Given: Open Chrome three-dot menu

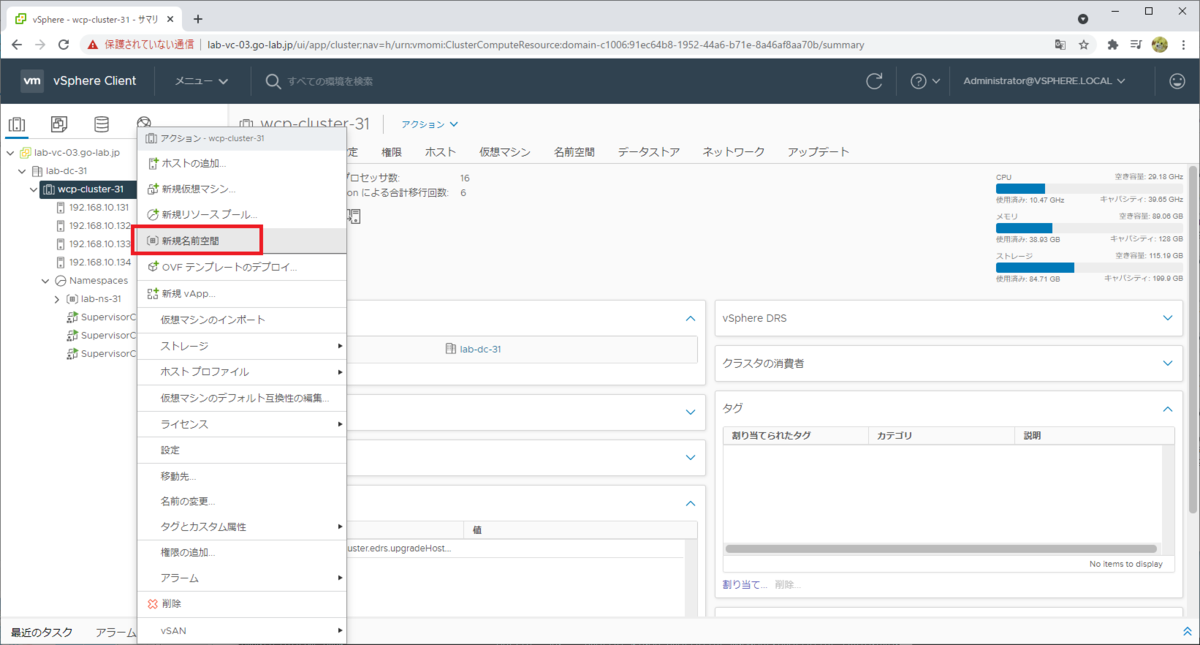Looking at the screenshot, I should 1184,45.
